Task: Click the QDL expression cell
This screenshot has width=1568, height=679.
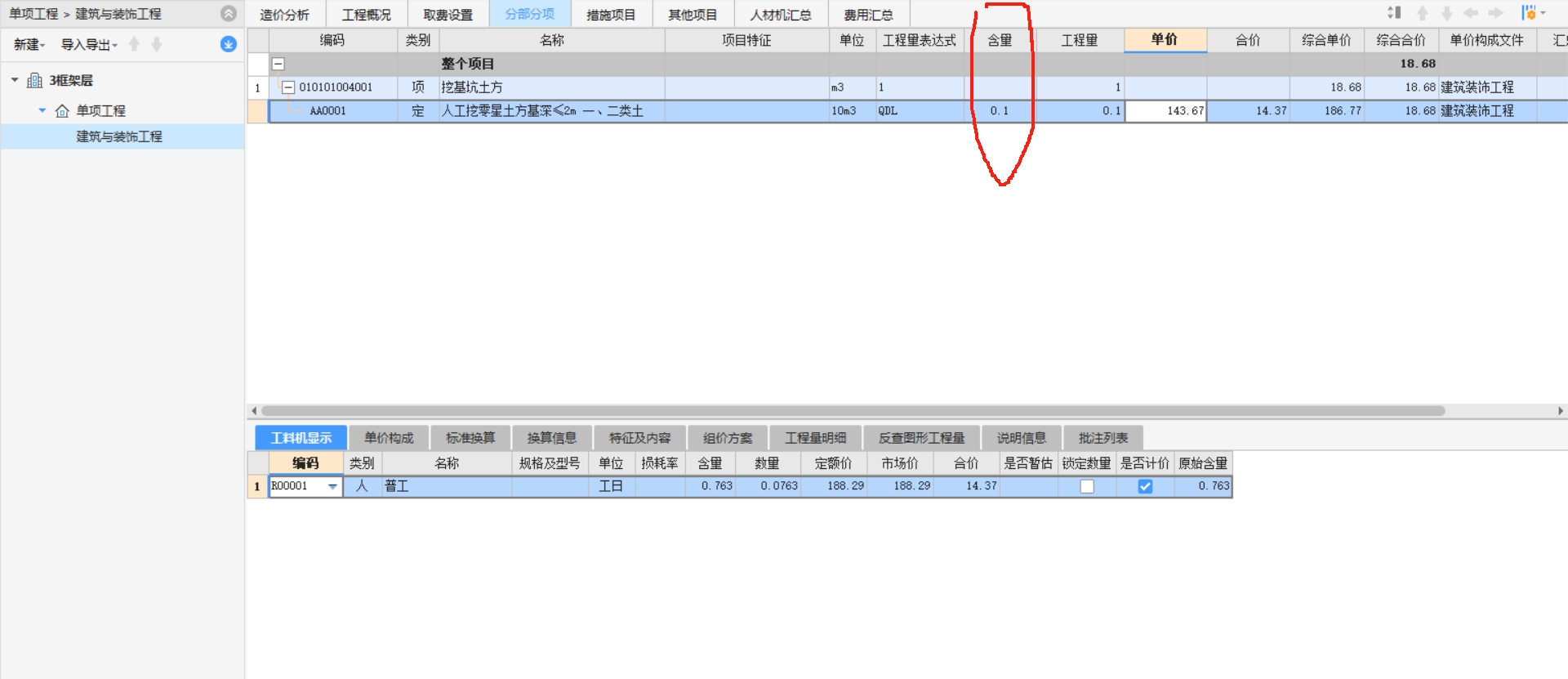Action: click(920, 111)
